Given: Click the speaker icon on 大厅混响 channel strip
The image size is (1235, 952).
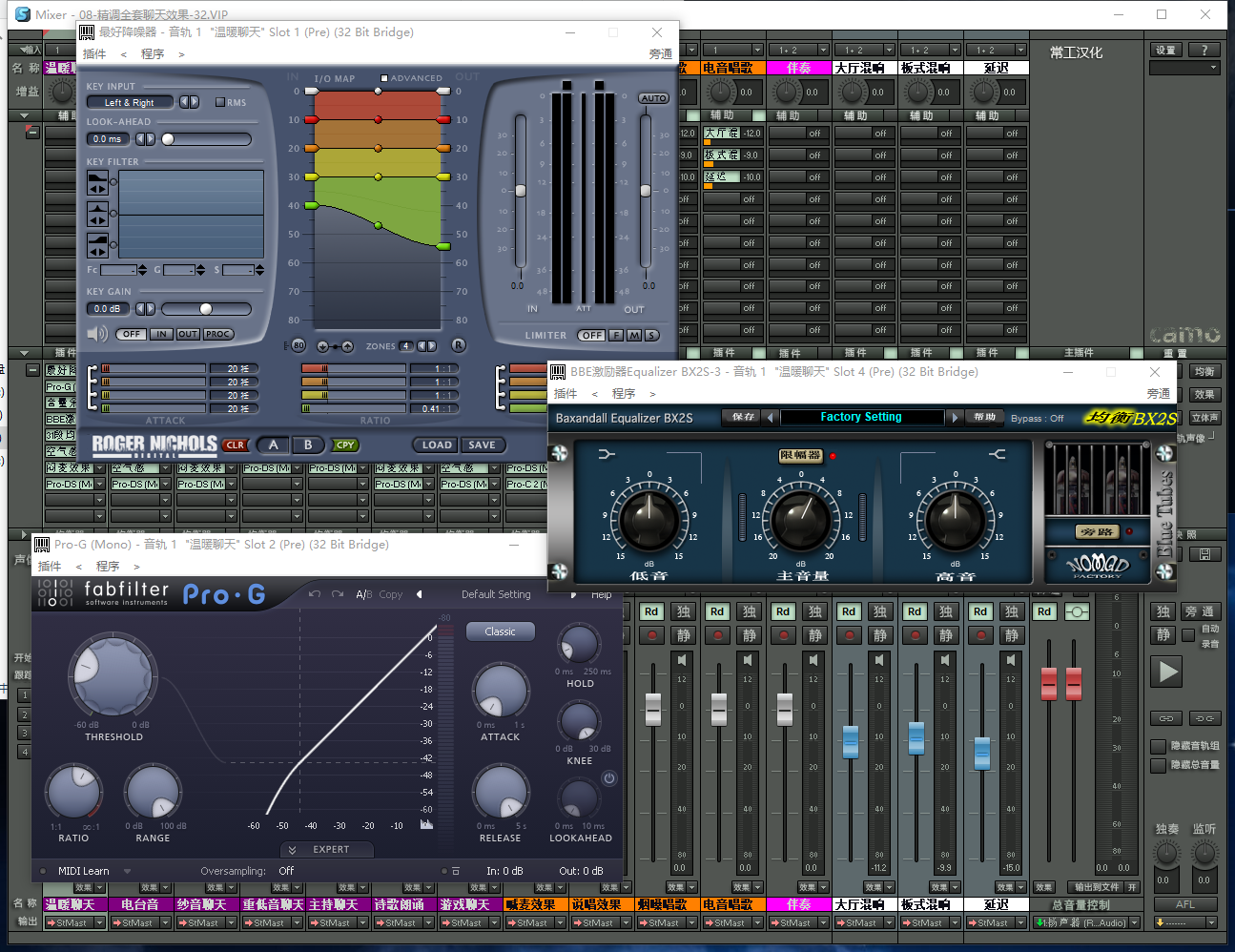Looking at the screenshot, I should pyautogui.click(x=879, y=659).
